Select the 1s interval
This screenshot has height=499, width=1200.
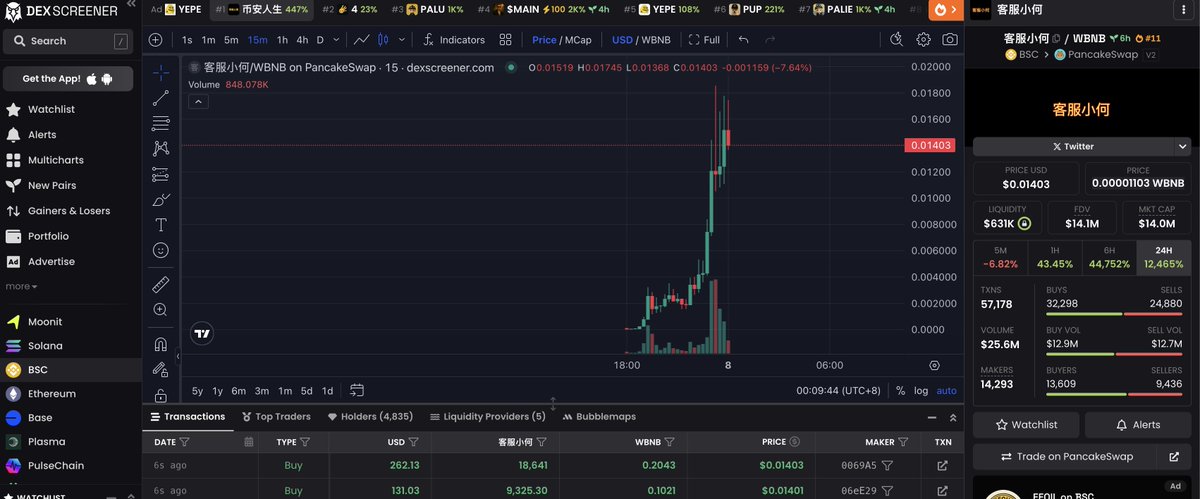187,40
